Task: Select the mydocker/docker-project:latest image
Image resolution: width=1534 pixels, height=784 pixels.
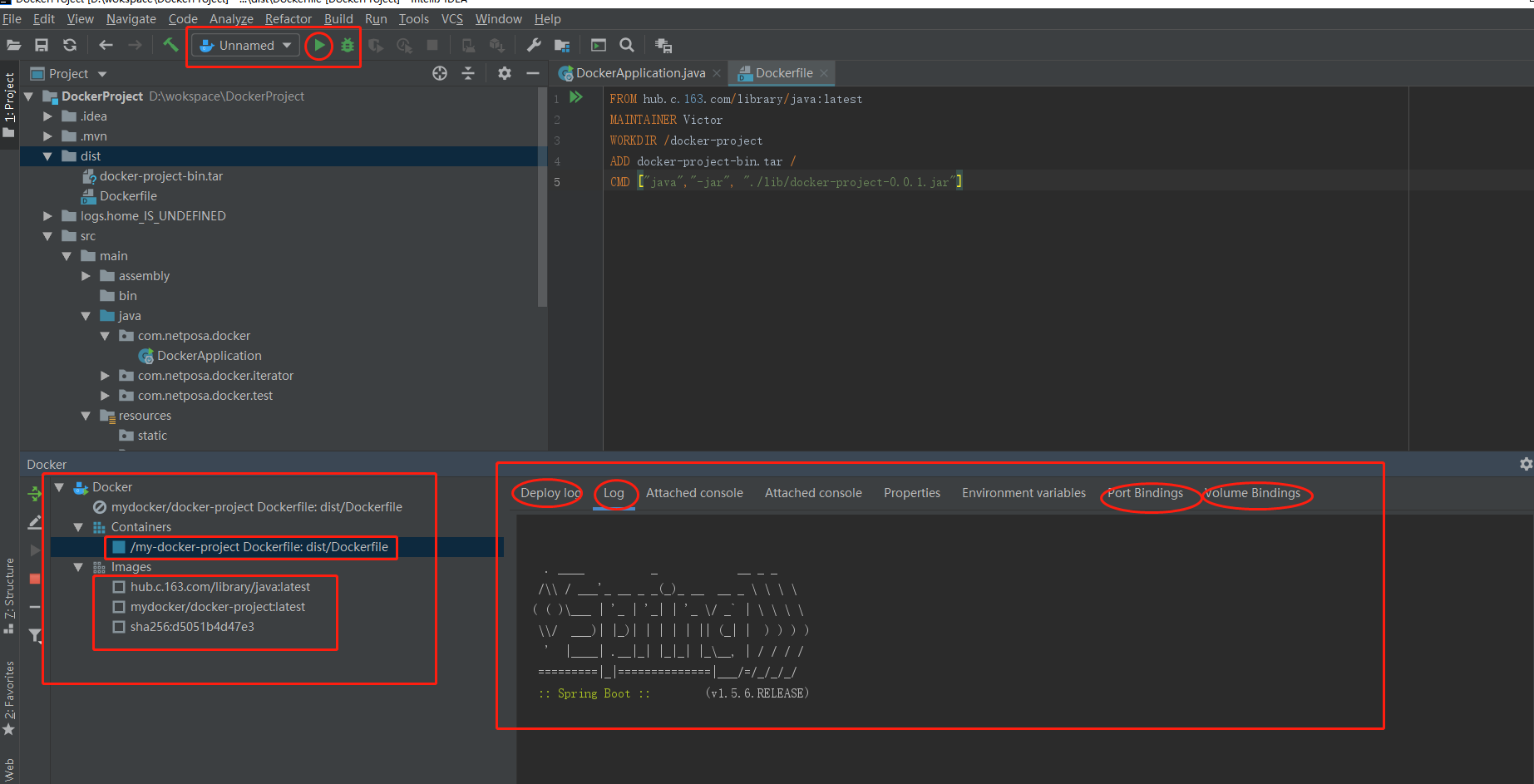Action: pyautogui.click(x=217, y=607)
